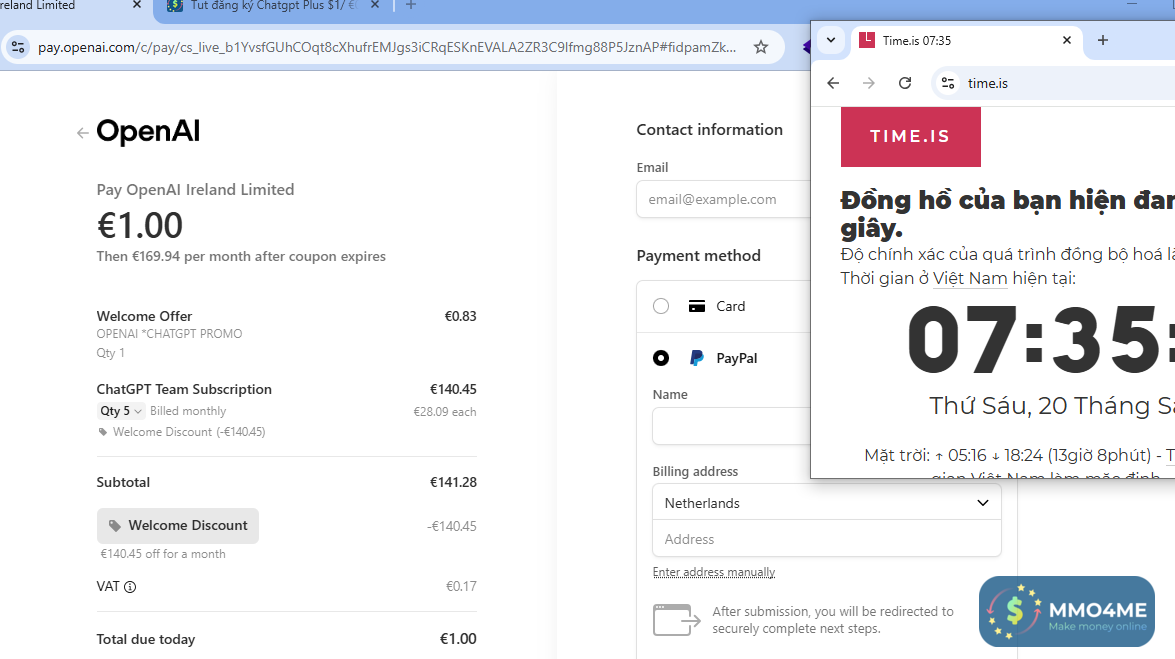Bookmark this page with the star icon
1175x659 pixels.
761,47
